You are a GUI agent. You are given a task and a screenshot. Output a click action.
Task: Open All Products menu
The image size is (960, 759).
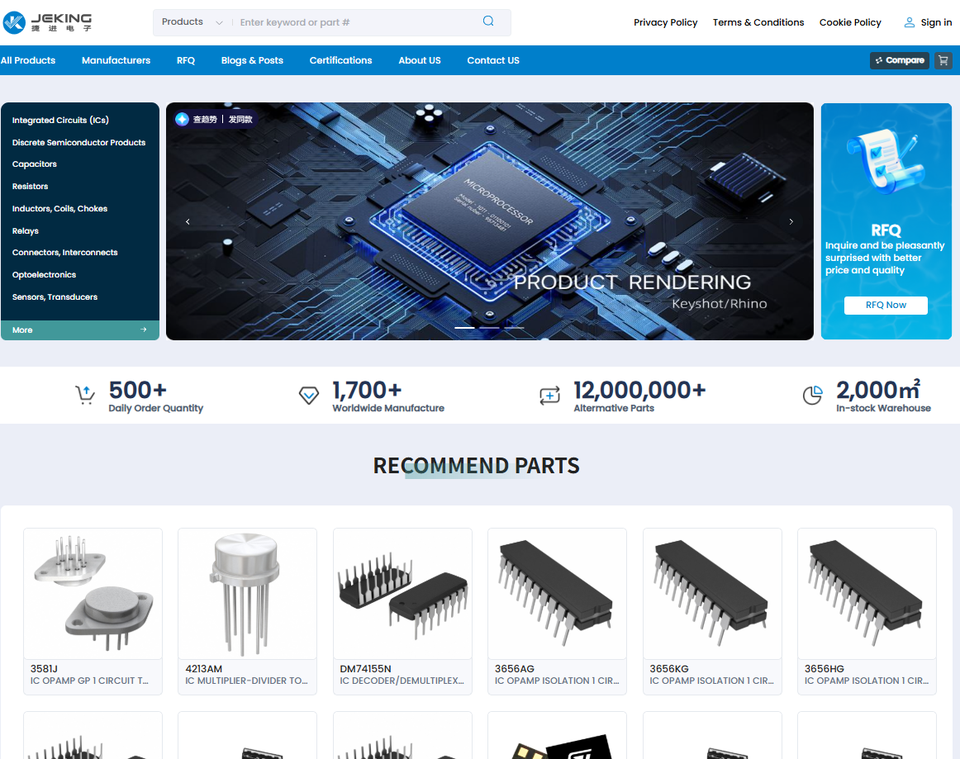[x=28, y=61]
